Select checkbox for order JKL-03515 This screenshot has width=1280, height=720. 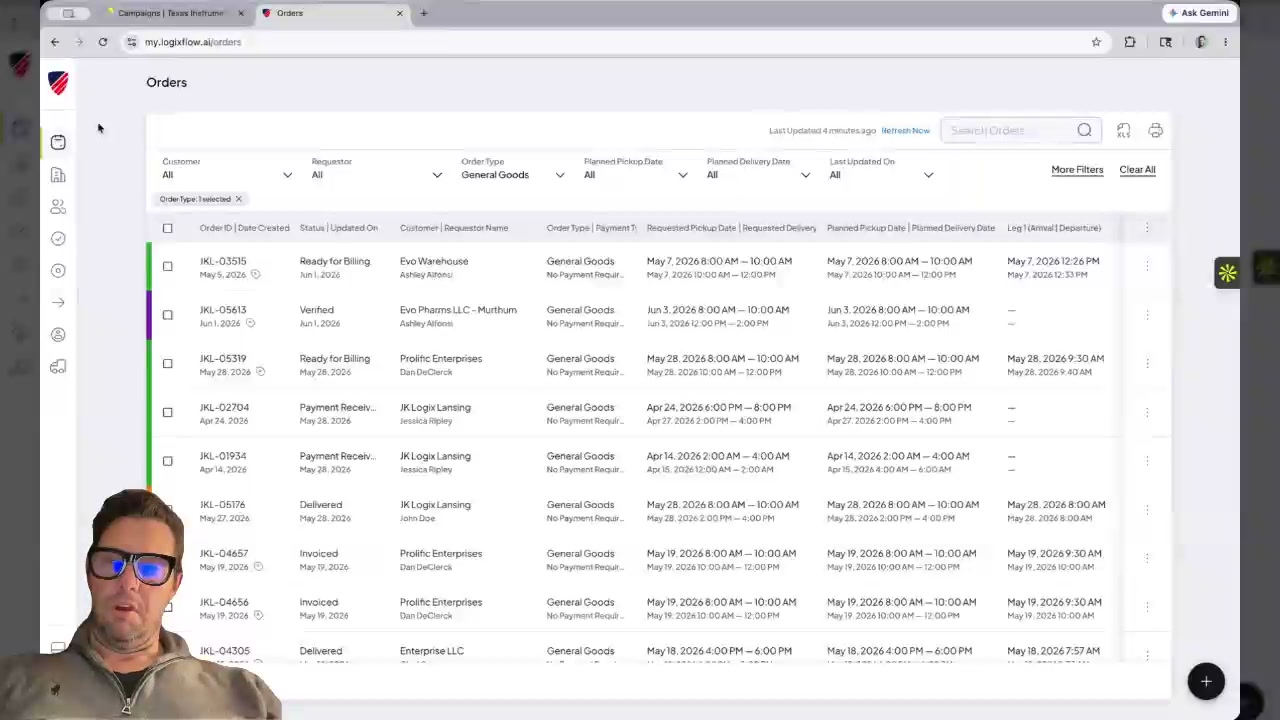click(168, 267)
